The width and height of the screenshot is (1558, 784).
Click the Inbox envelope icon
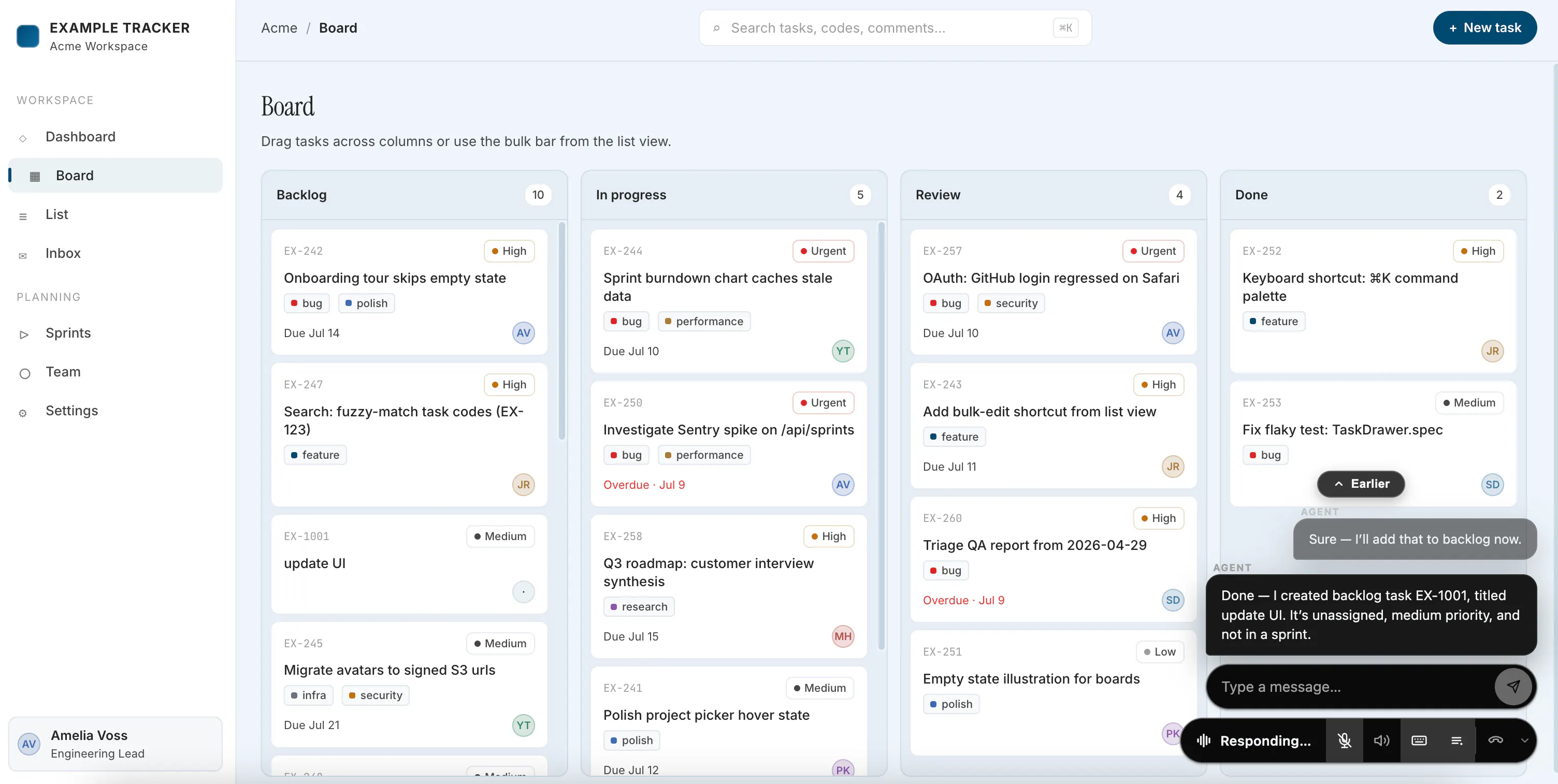(23, 256)
